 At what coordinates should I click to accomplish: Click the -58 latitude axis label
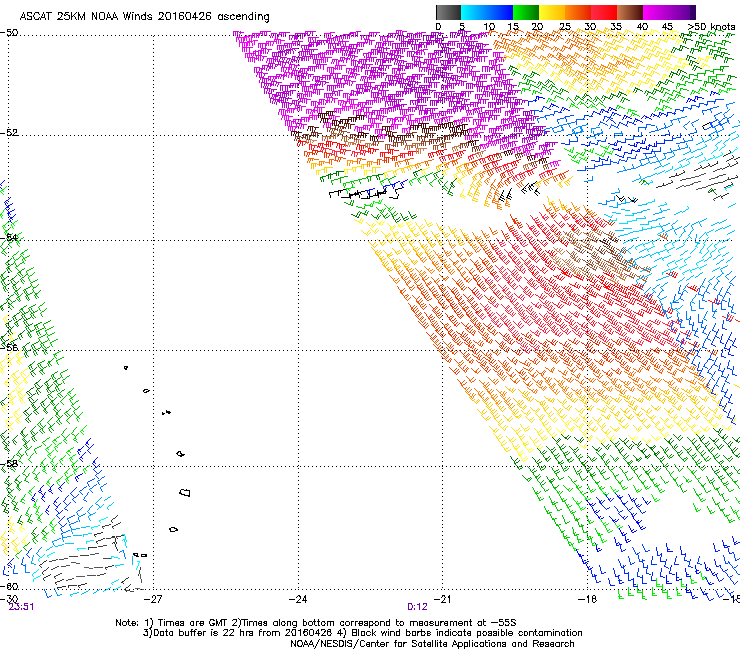point(9,464)
